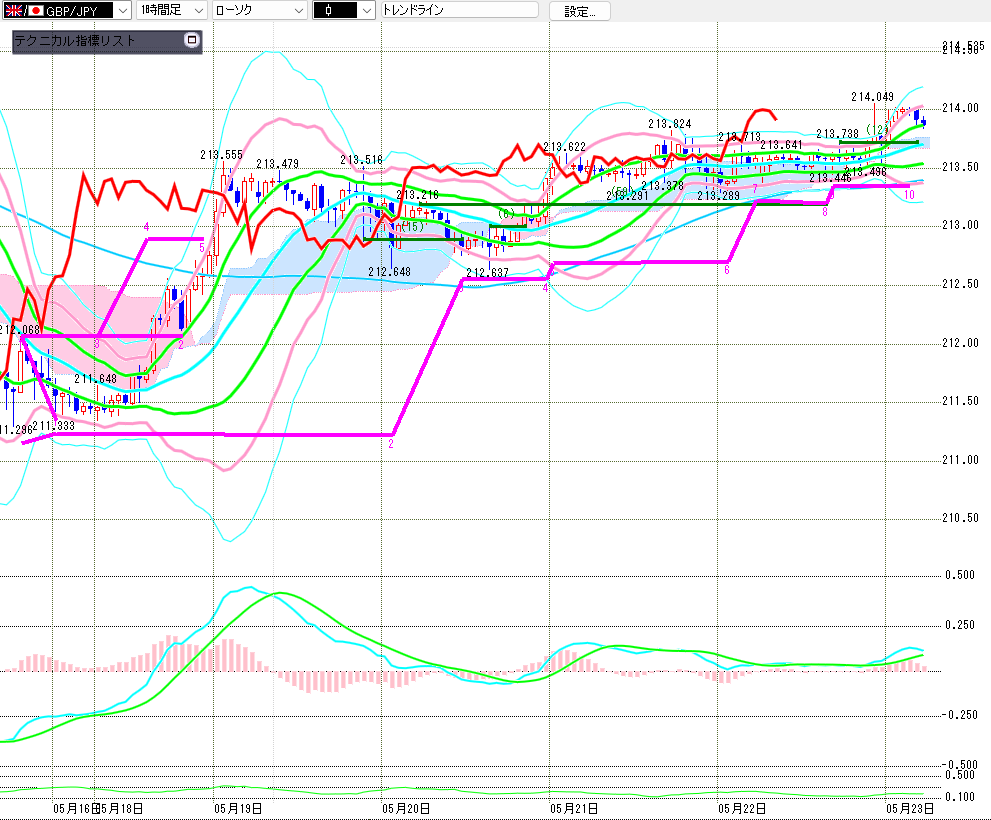Click the 210.50 price axis value
Viewport: 991px width, 820px height.
tap(960, 518)
